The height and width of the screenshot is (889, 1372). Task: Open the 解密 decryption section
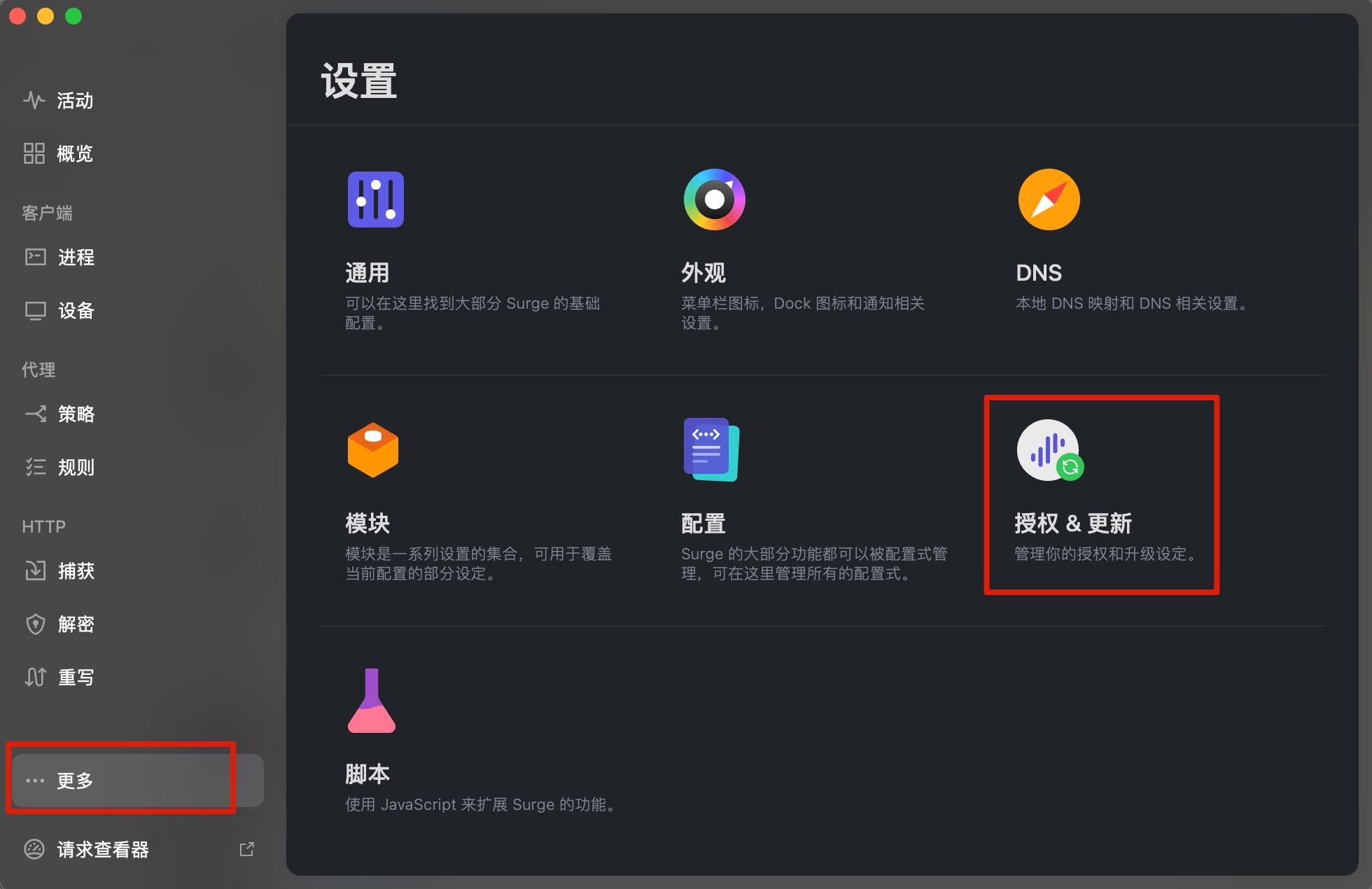76,624
